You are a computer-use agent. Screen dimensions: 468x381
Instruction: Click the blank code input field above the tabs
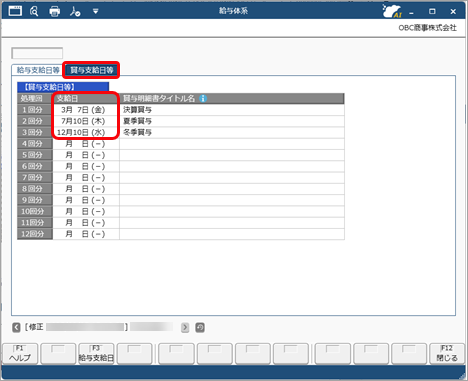[x=37, y=53]
